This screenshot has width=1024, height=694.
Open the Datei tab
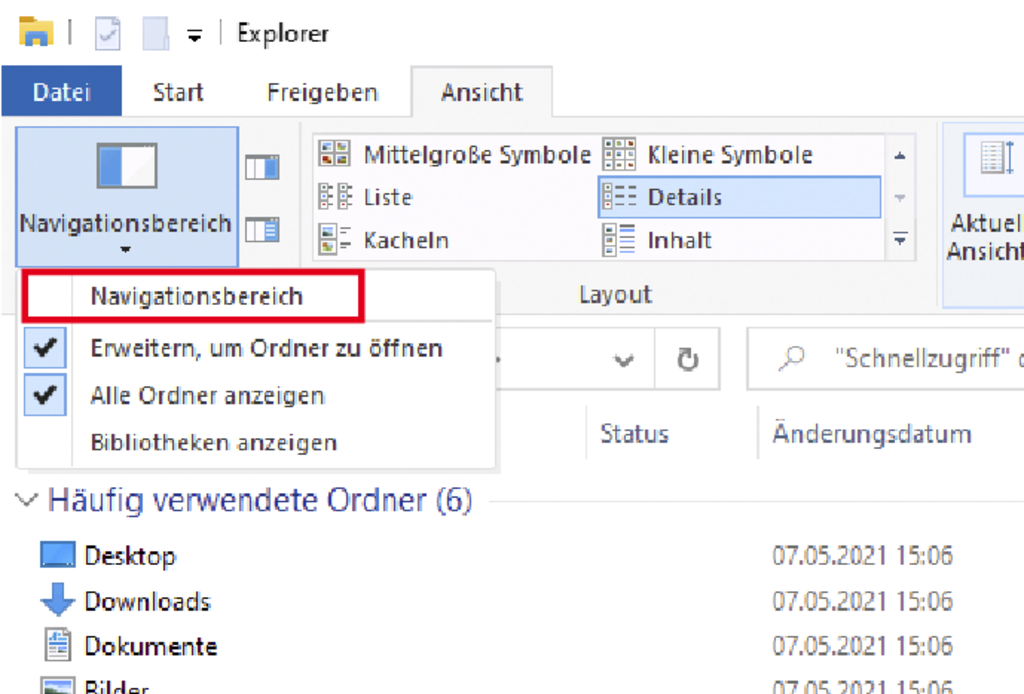point(61,93)
